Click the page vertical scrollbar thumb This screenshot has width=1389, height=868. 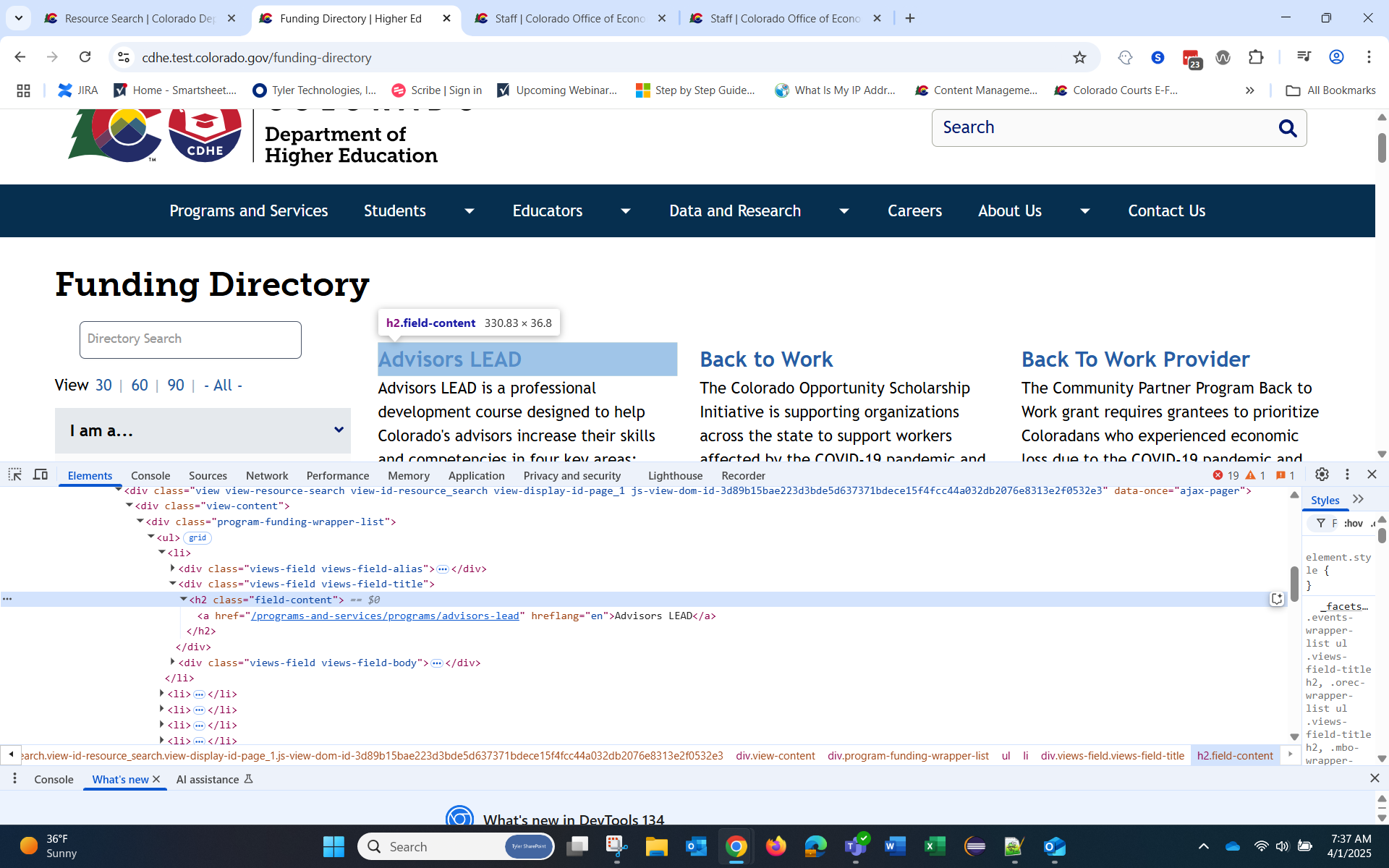tap(1381, 148)
